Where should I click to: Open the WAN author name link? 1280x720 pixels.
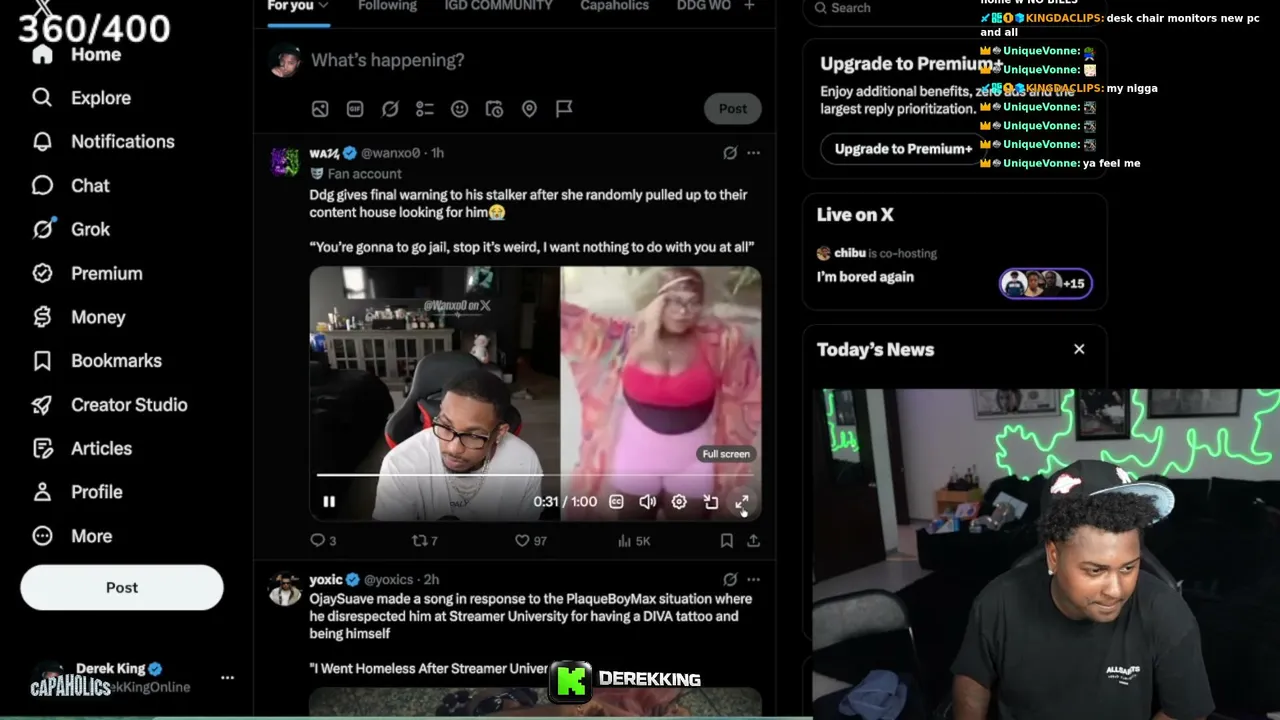pyautogui.click(x=324, y=153)
